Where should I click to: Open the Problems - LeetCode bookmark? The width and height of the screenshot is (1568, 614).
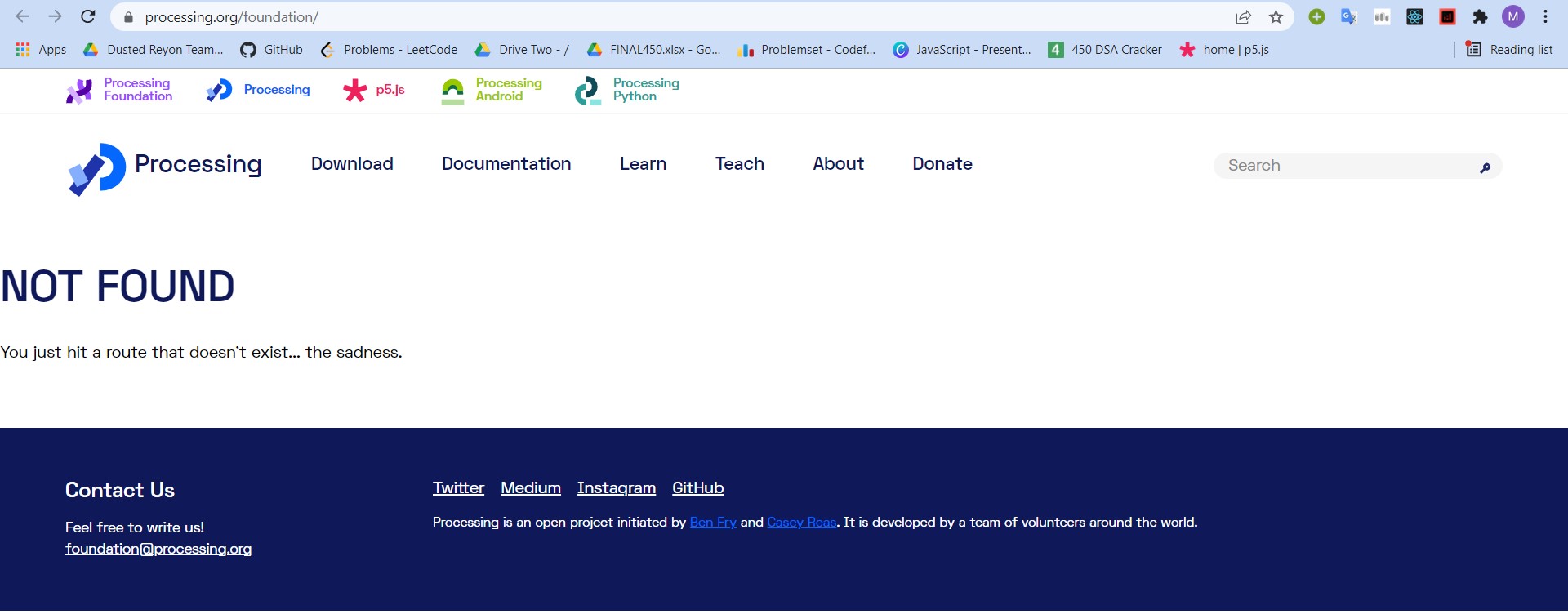(x=390, y=50)
